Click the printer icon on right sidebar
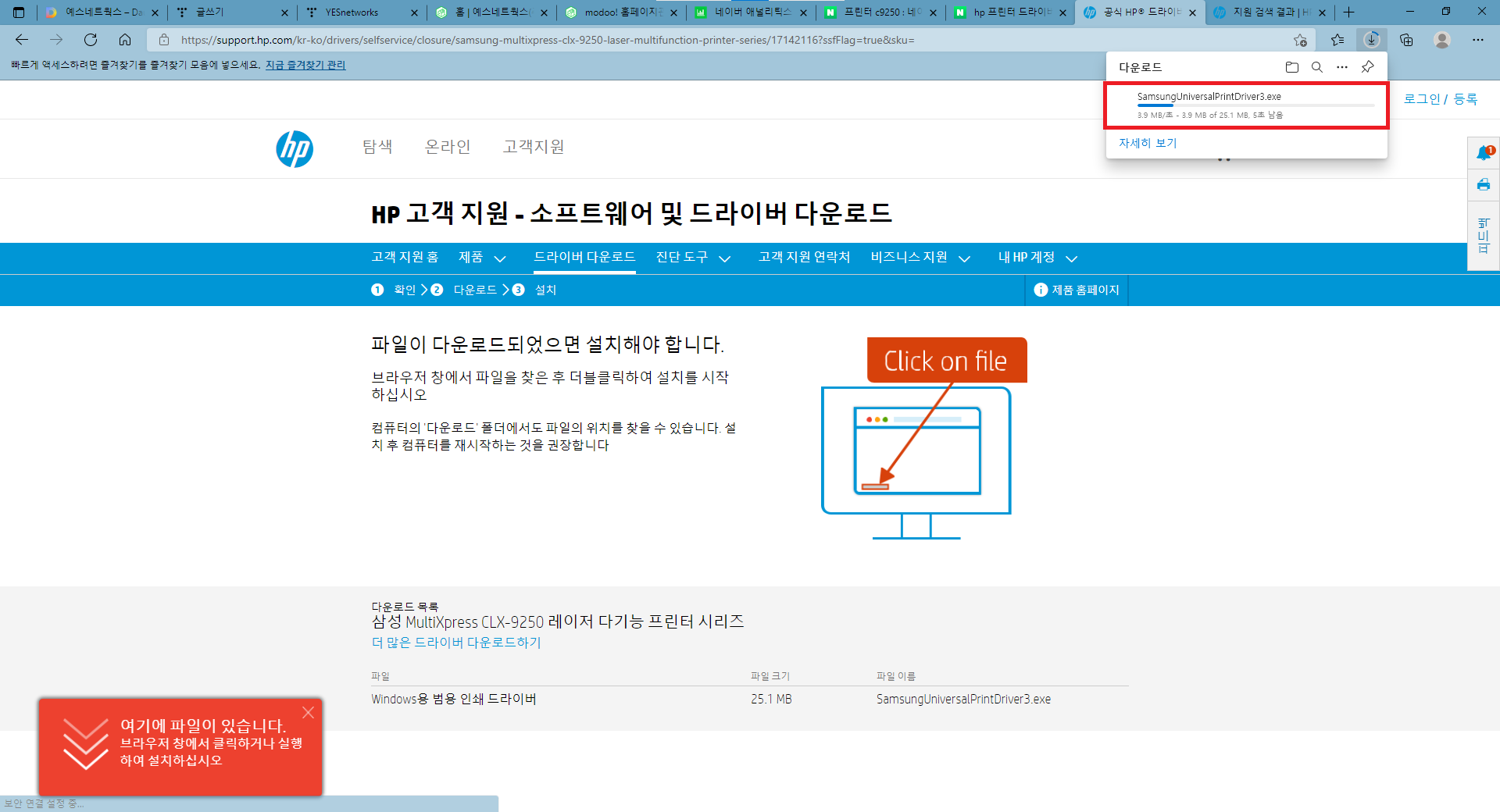This screenshot has width=1500, height=812. 1484,185
